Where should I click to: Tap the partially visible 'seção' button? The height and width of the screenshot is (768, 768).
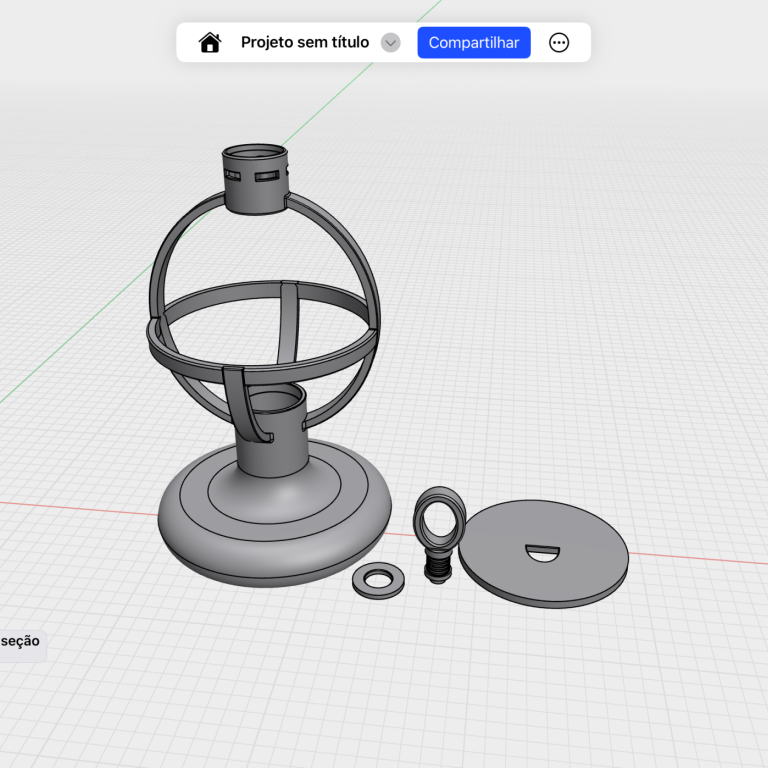(x=21, y=641)
